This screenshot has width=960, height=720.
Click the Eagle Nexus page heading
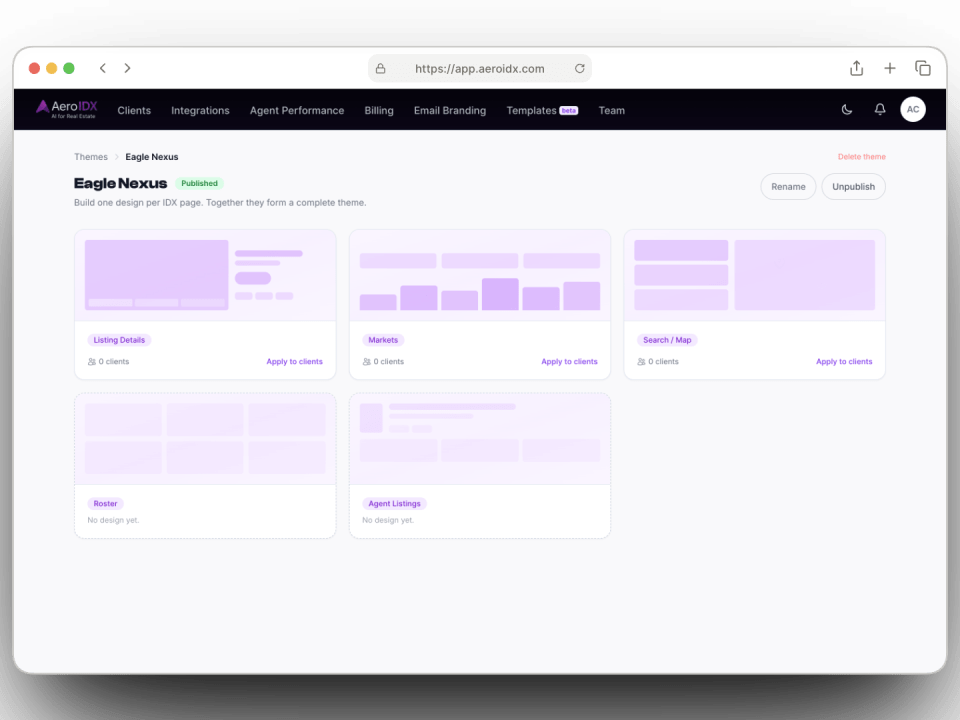121,183
